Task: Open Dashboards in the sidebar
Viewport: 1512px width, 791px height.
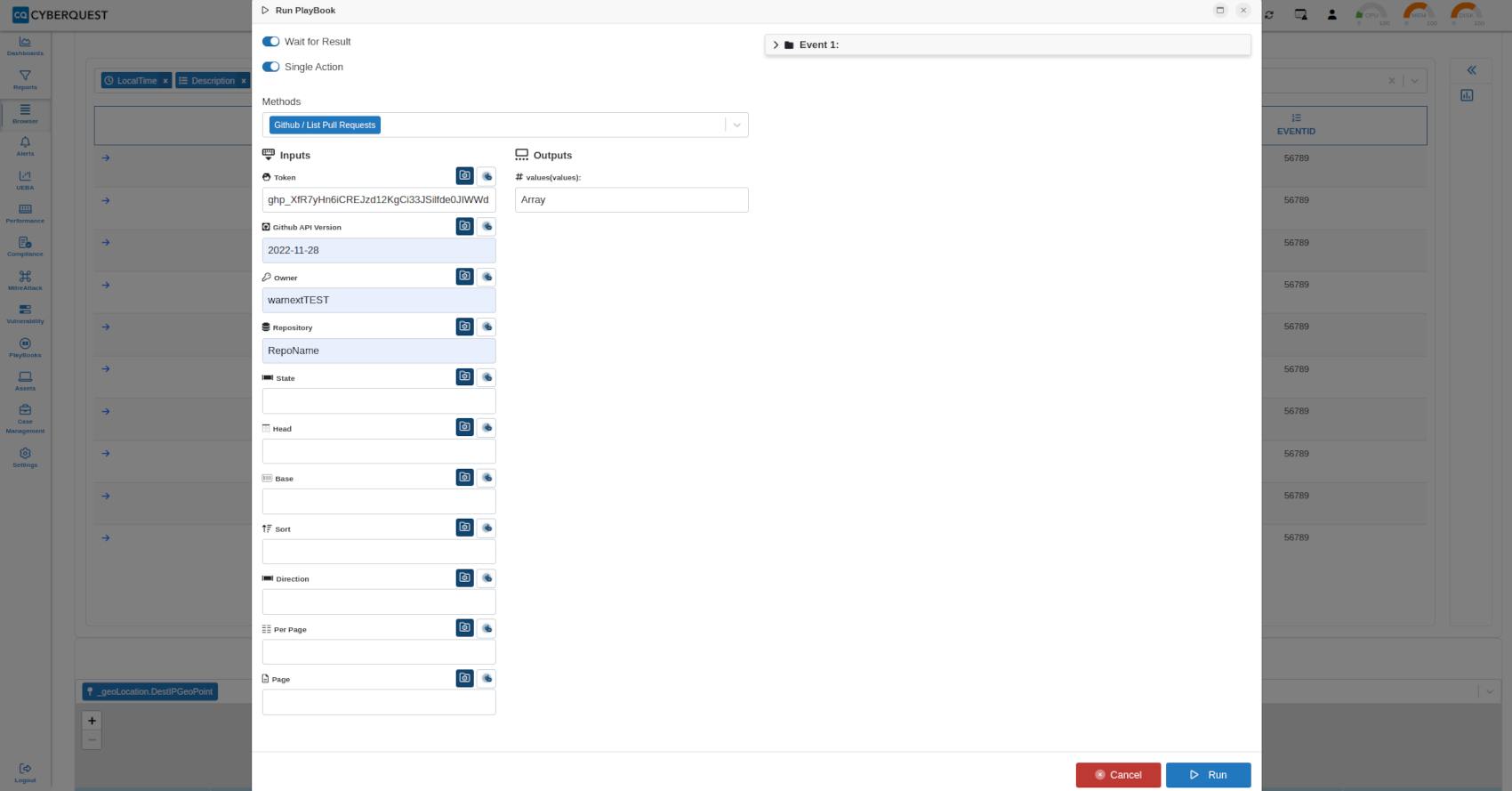Action: click(25, 46)
